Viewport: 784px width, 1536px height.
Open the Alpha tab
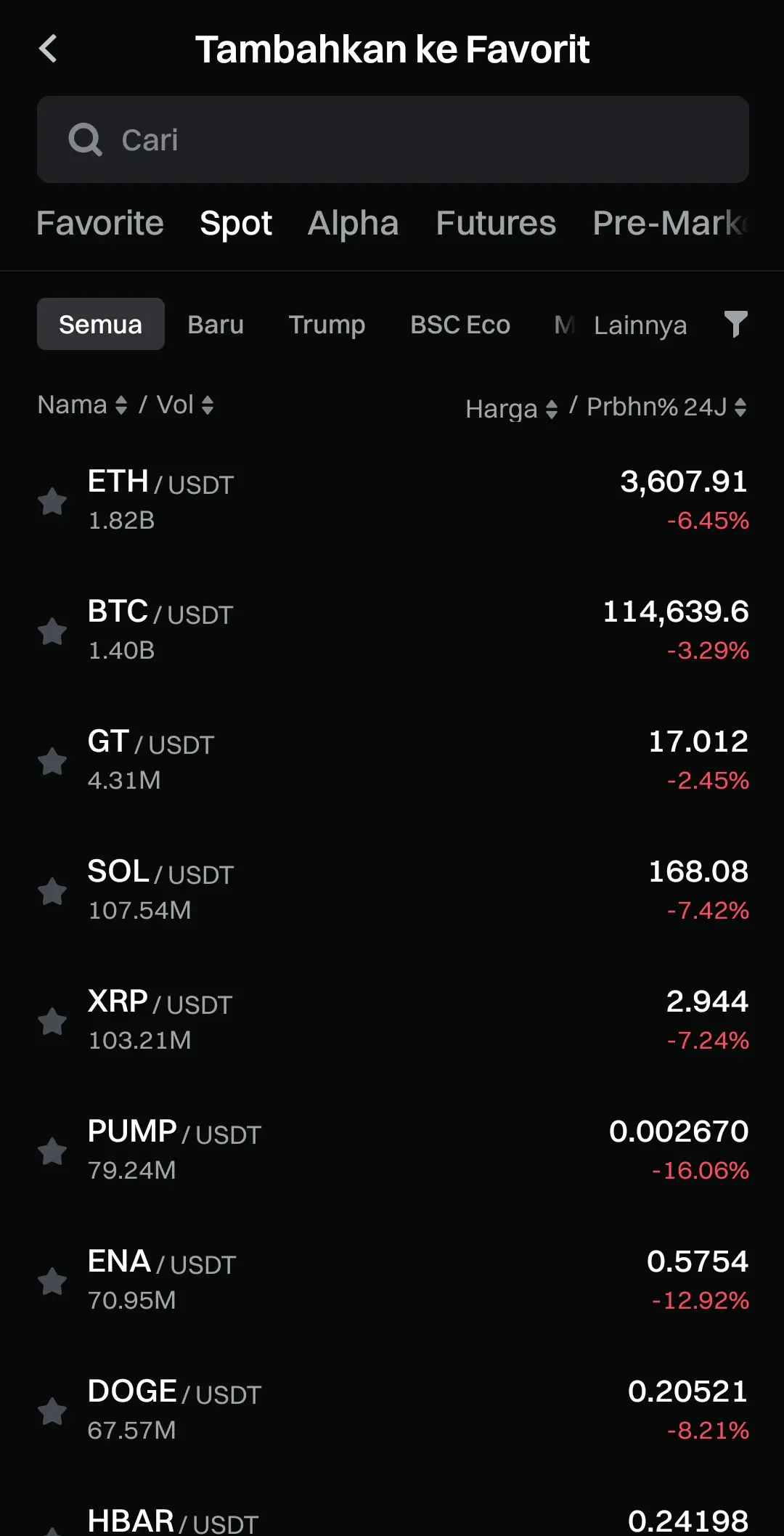click(x=354, y=223)
